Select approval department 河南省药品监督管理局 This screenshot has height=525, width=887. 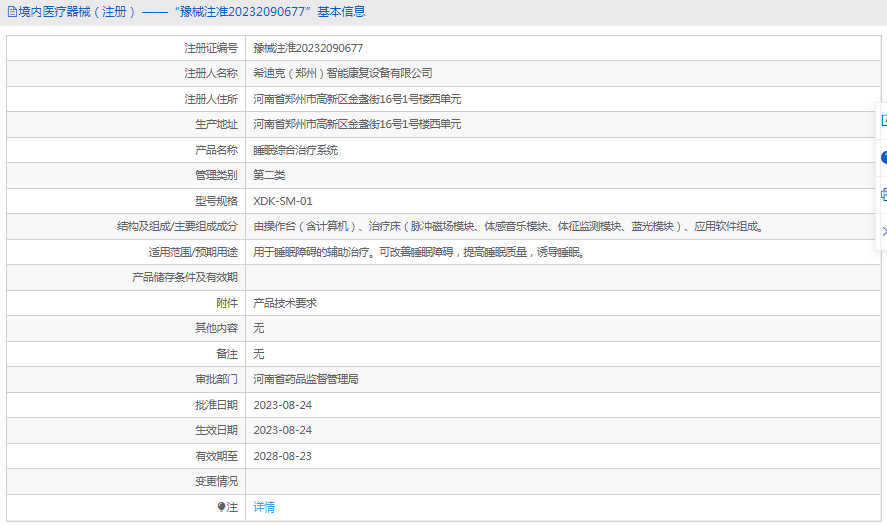(306, 379)
